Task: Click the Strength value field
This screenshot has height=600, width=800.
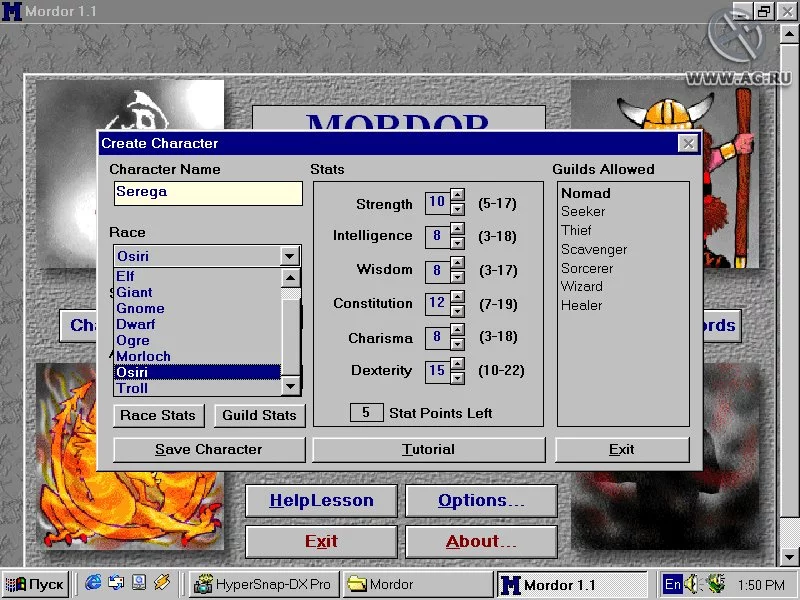Action: [437, 202]
